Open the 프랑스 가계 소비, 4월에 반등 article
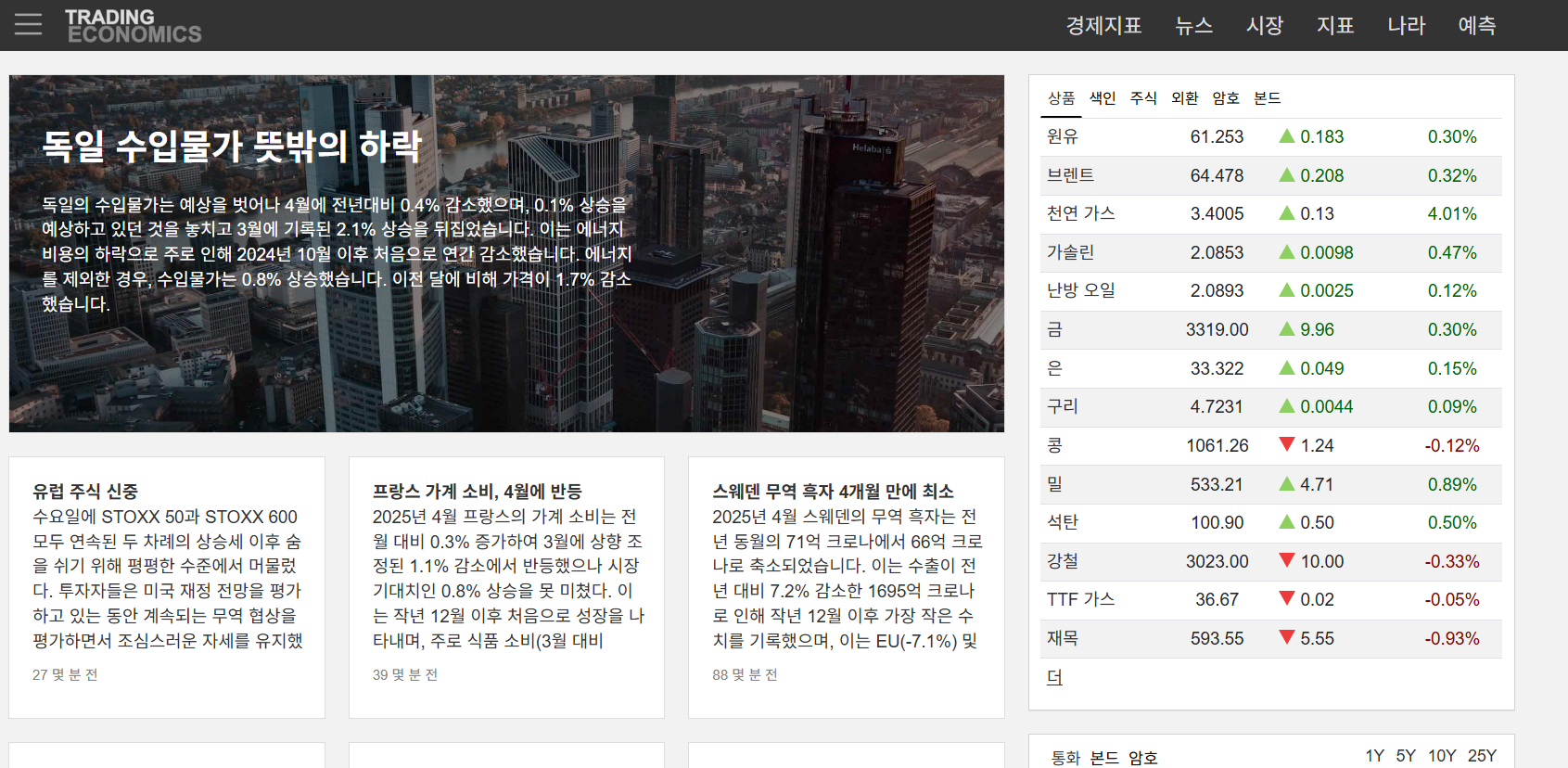 point(478,491)
